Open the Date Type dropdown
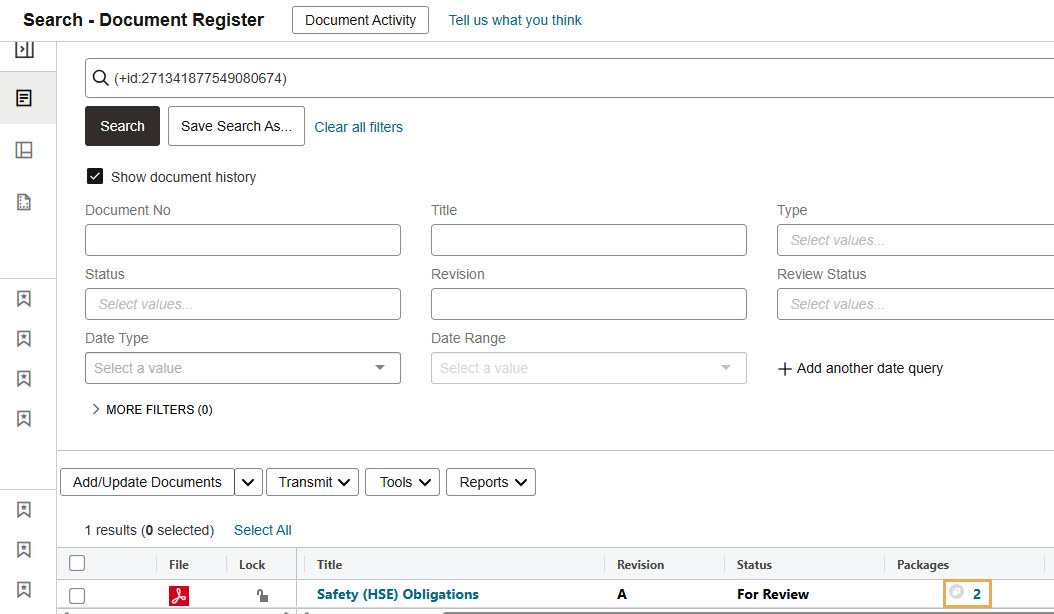 (242, 368)
